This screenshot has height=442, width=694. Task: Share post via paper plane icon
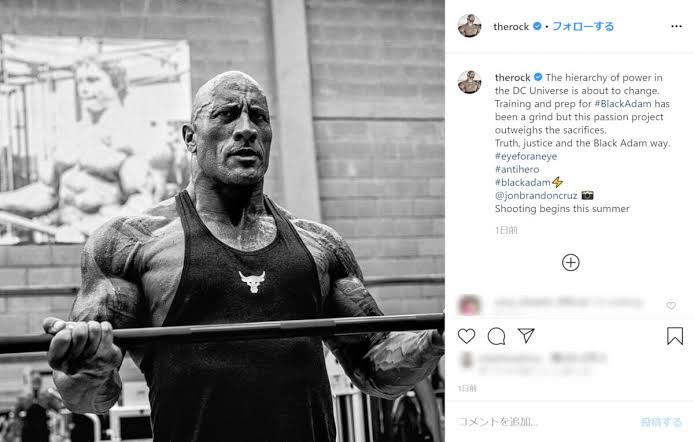coord(526,336)
